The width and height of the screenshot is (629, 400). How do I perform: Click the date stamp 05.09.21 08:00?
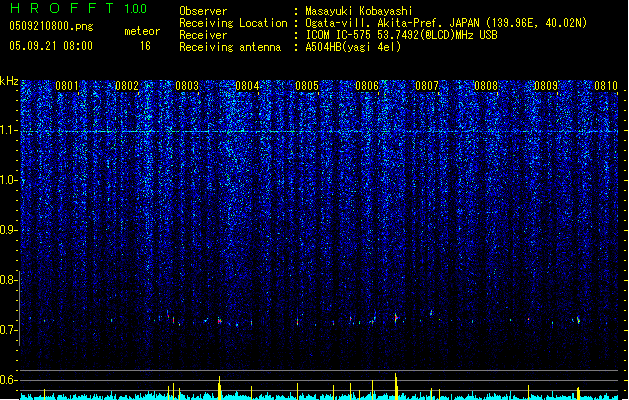point(51,46)
